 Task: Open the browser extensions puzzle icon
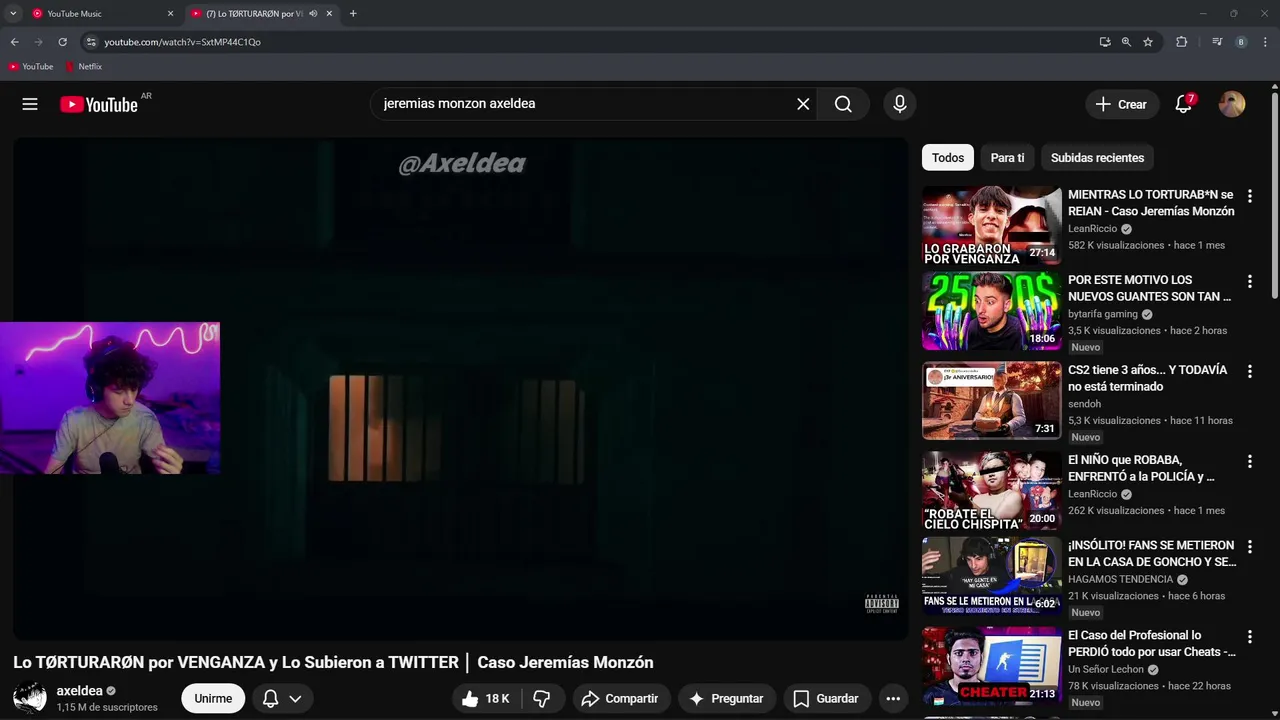[x=1182, y=42]
